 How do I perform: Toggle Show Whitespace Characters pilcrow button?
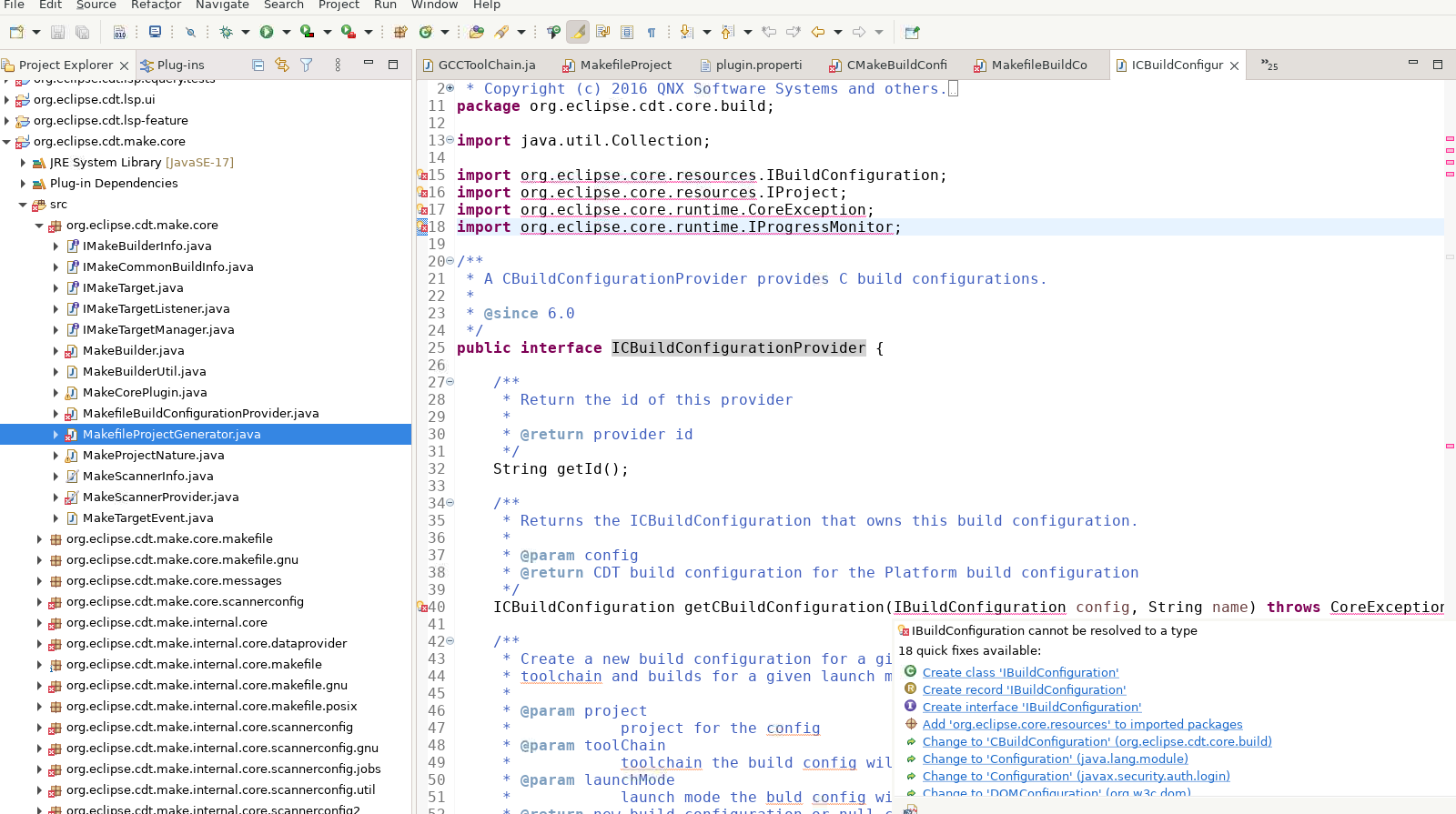652,32
